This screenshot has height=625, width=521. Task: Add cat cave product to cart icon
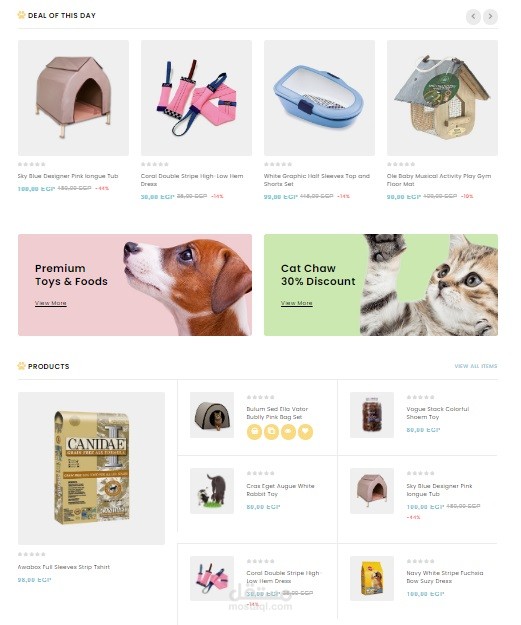pyautogui.click(x=254, y=432)
